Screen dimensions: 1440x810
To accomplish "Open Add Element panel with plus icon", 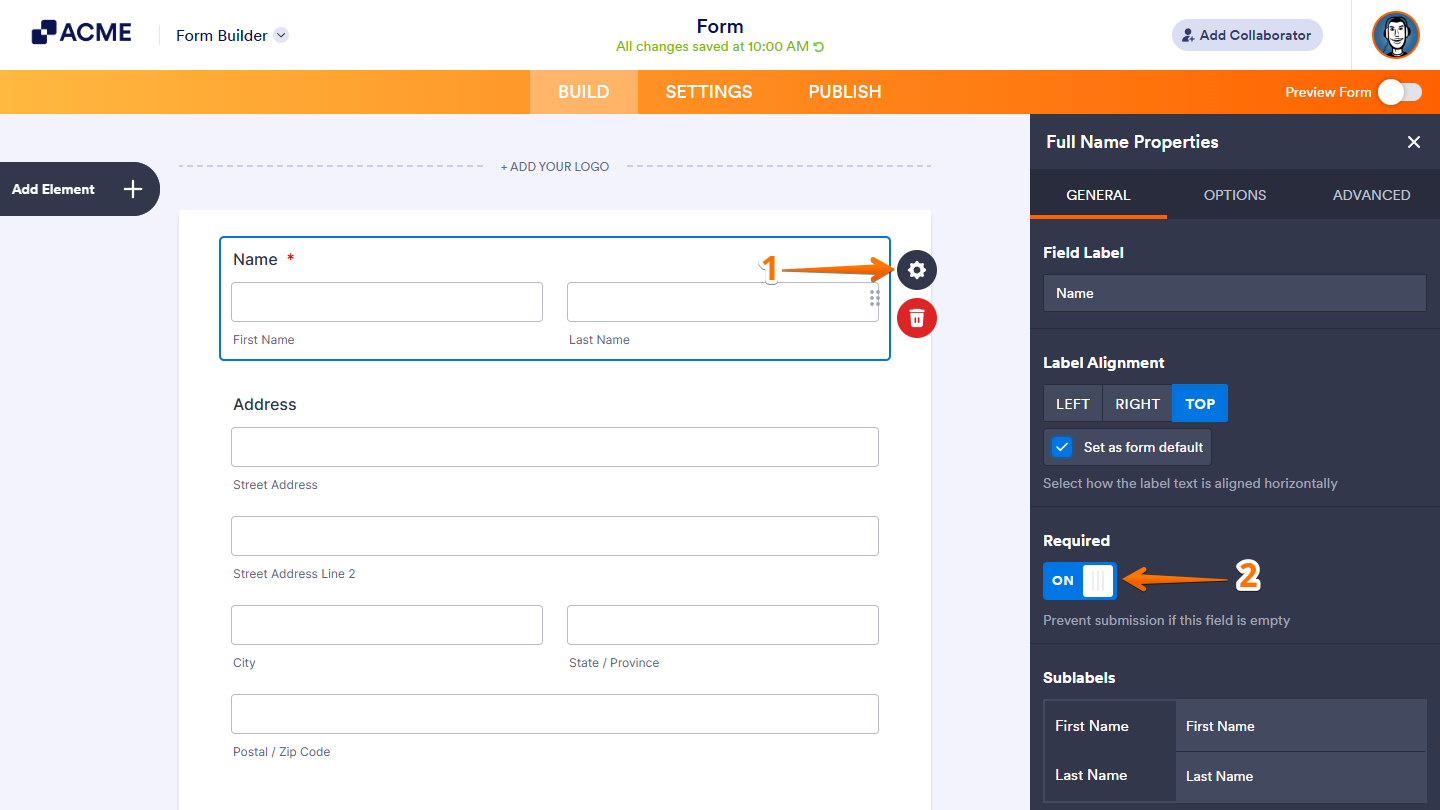I will pyautogui.click(x=131, y=188).
